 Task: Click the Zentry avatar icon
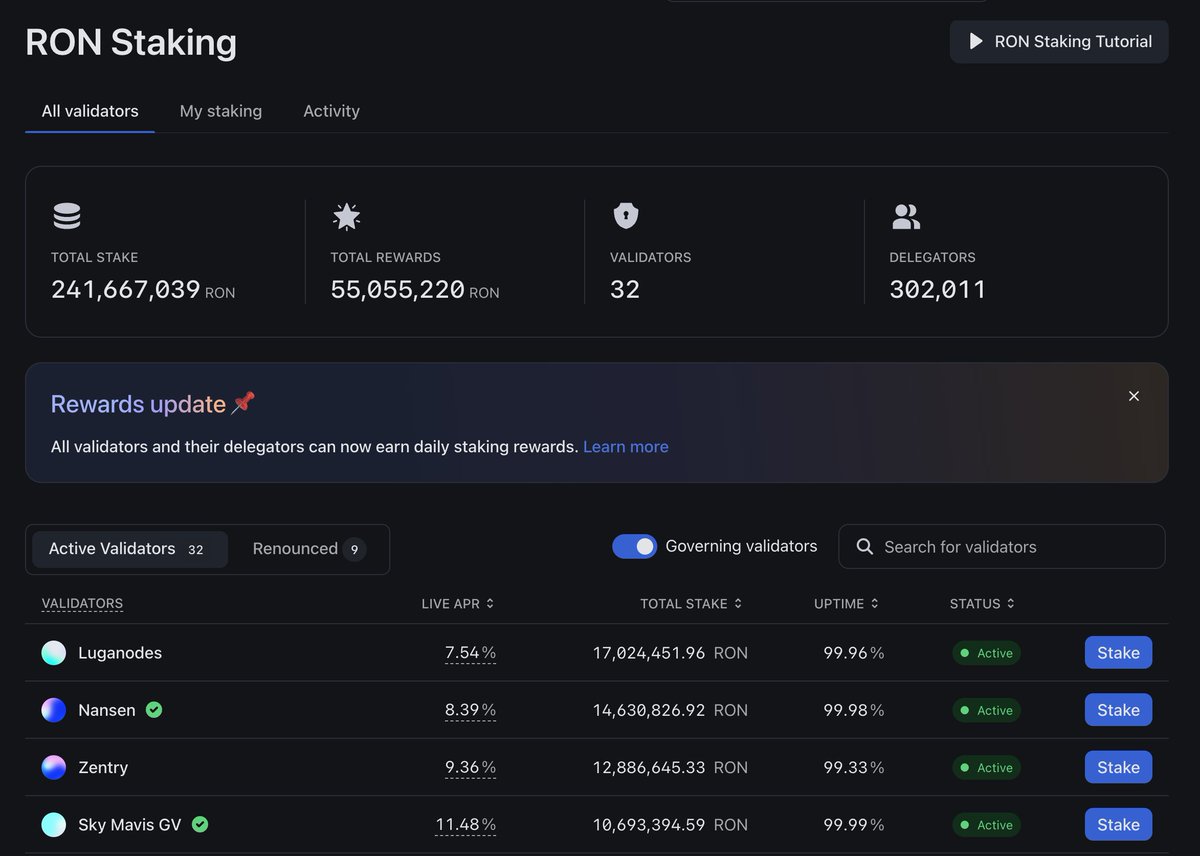(53, 768)
